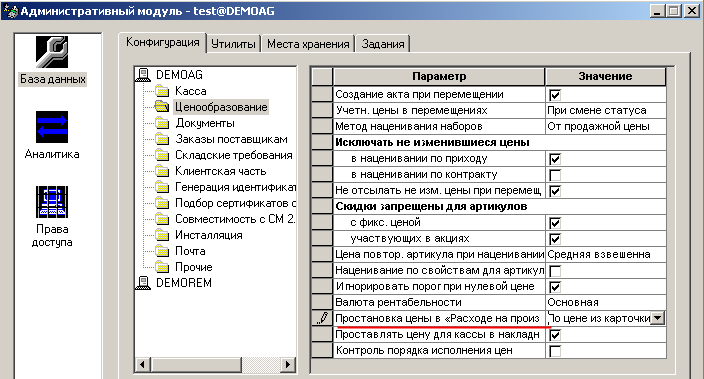Viewport: 704px width, 379px height.
Task: Click the row header beside Валюта рентабельности
Action: pos(322,303)
